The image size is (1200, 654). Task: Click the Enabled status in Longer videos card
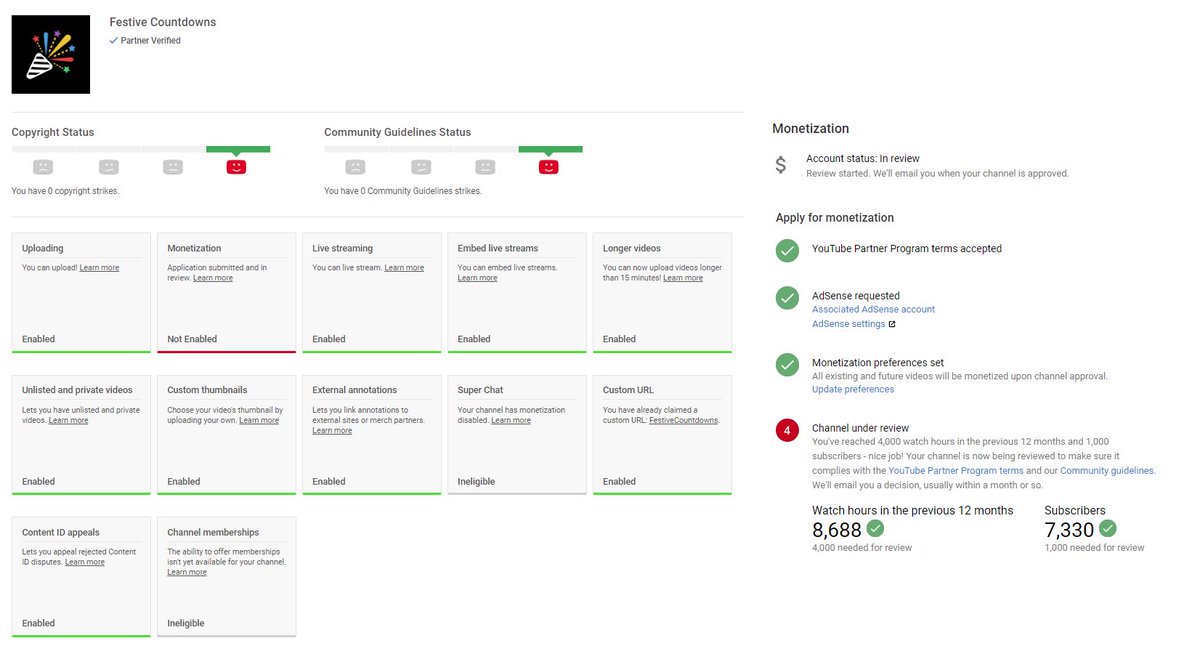pos(619,339)
